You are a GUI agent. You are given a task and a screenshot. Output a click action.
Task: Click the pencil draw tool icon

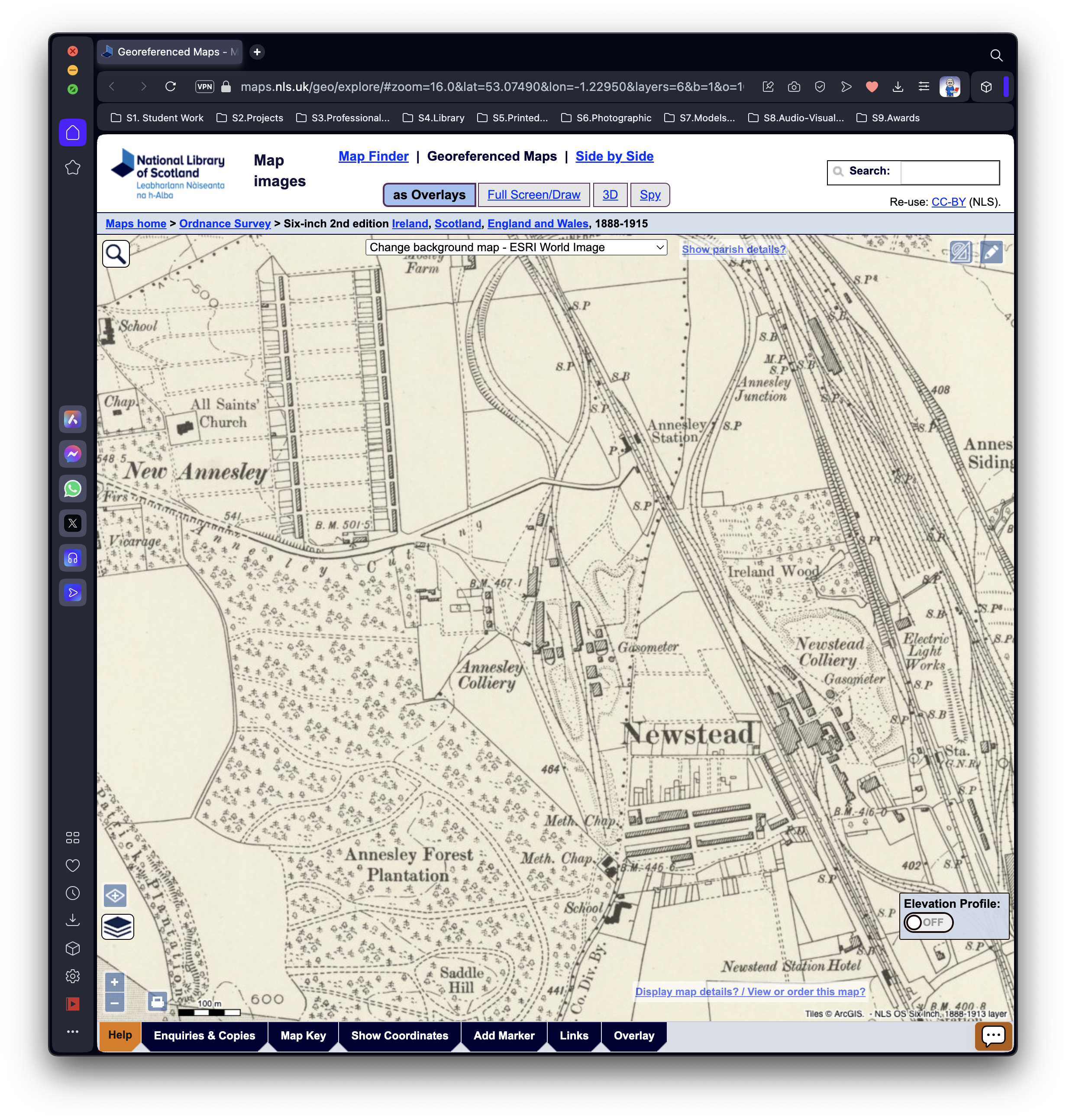click(x=991, y=252)
